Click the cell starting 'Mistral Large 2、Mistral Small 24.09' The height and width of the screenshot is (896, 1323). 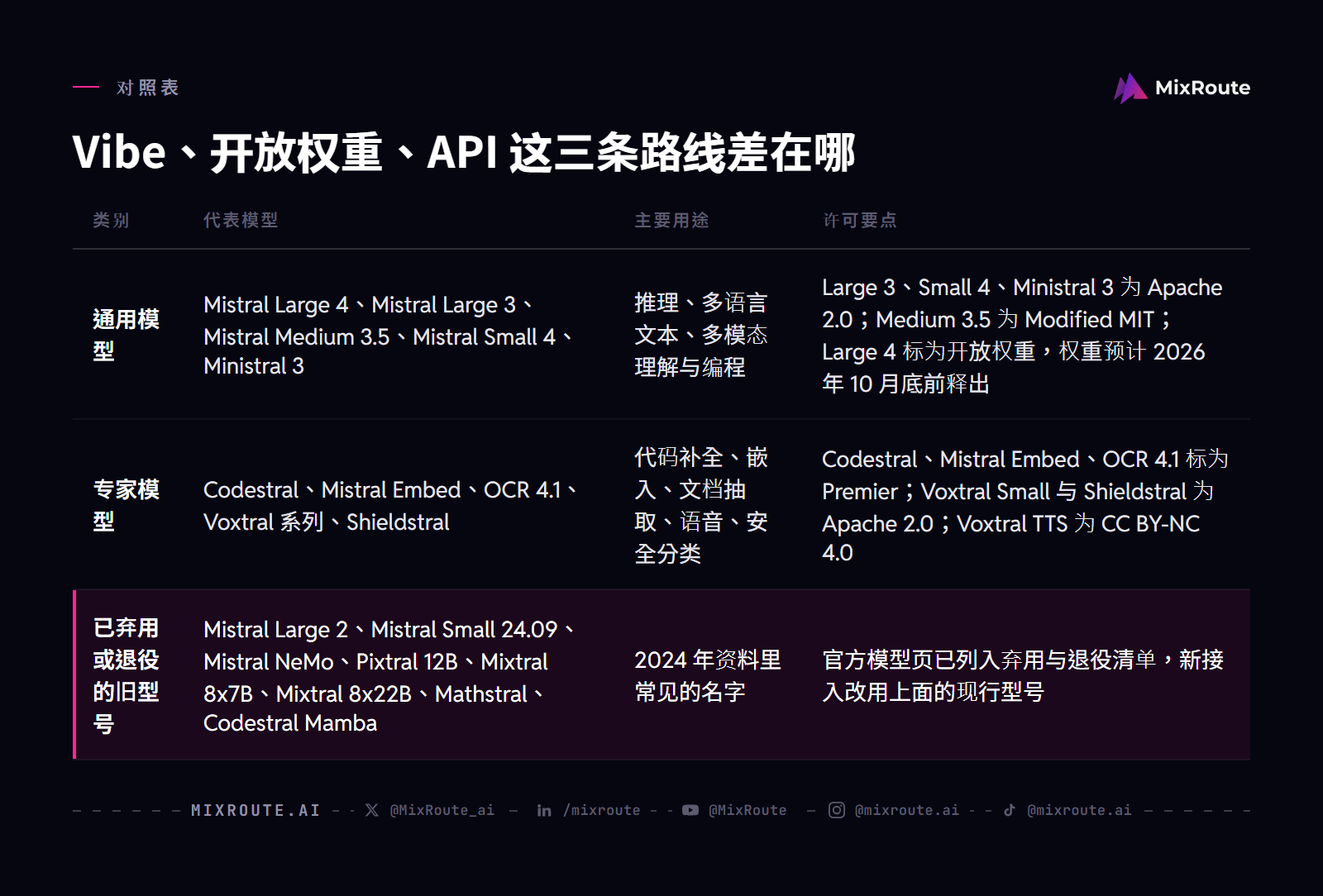click(389, 675)
